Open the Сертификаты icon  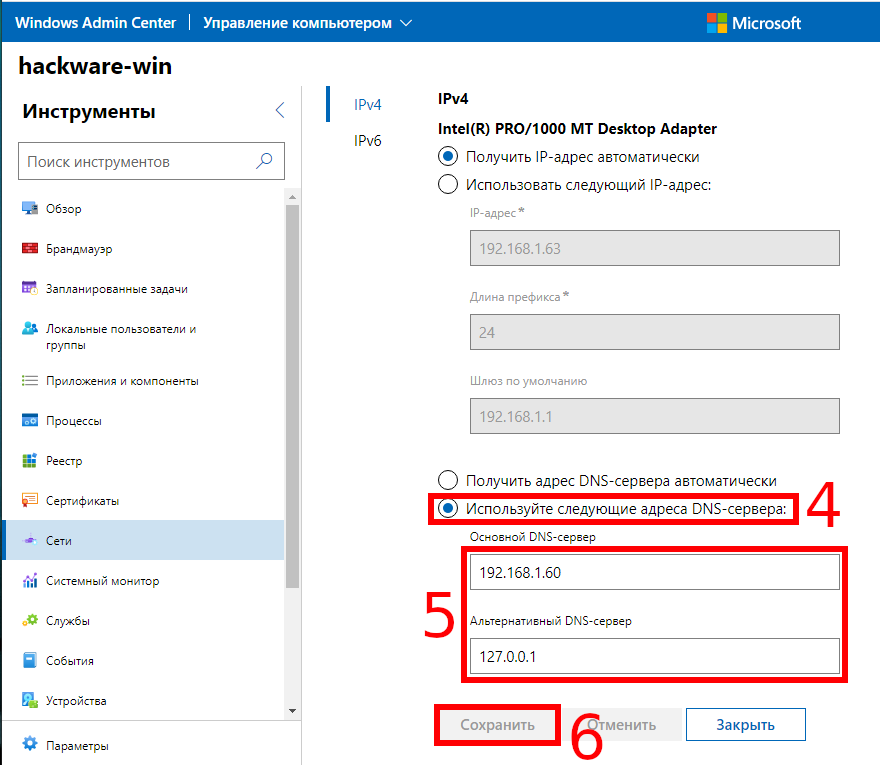tap(29, 501)
